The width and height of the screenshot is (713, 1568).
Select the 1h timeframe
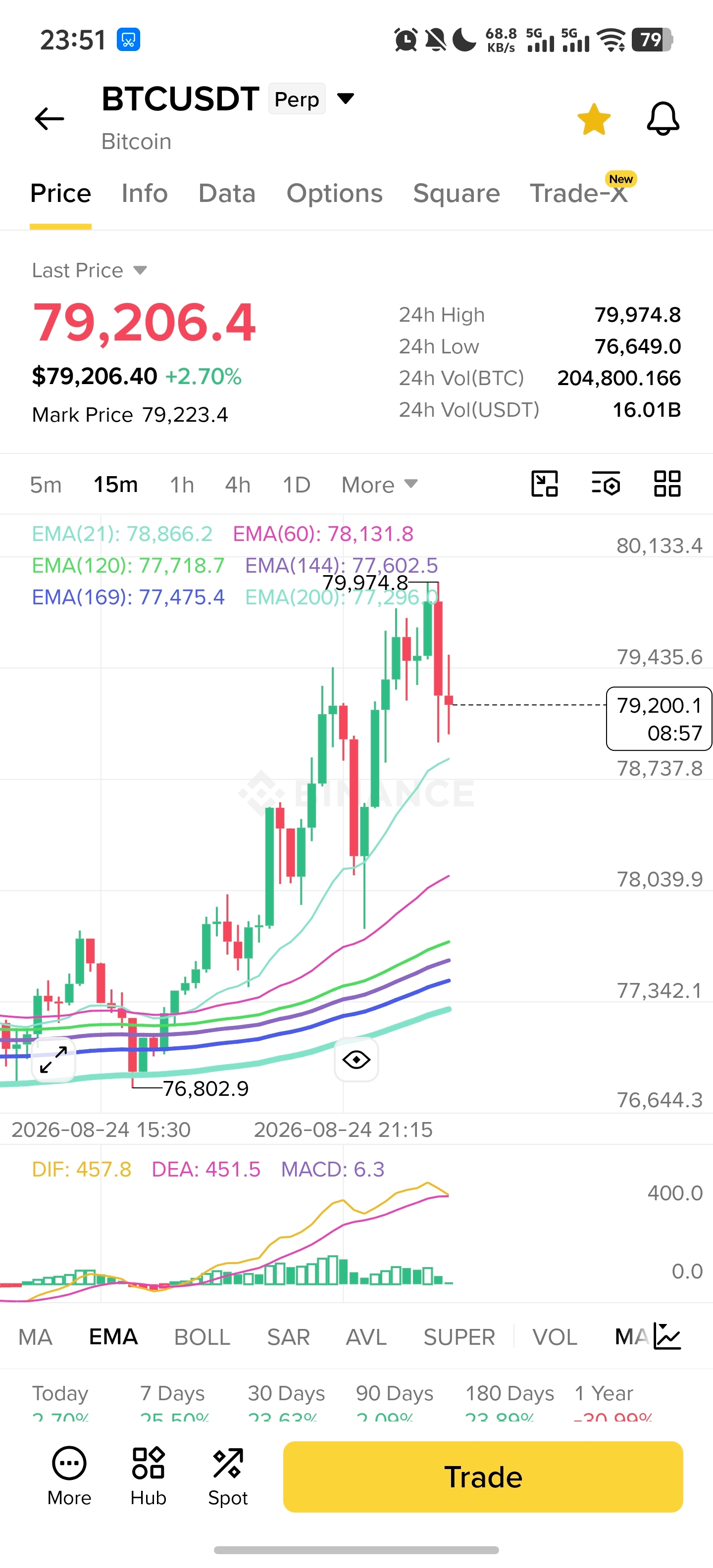pos(181,485)
